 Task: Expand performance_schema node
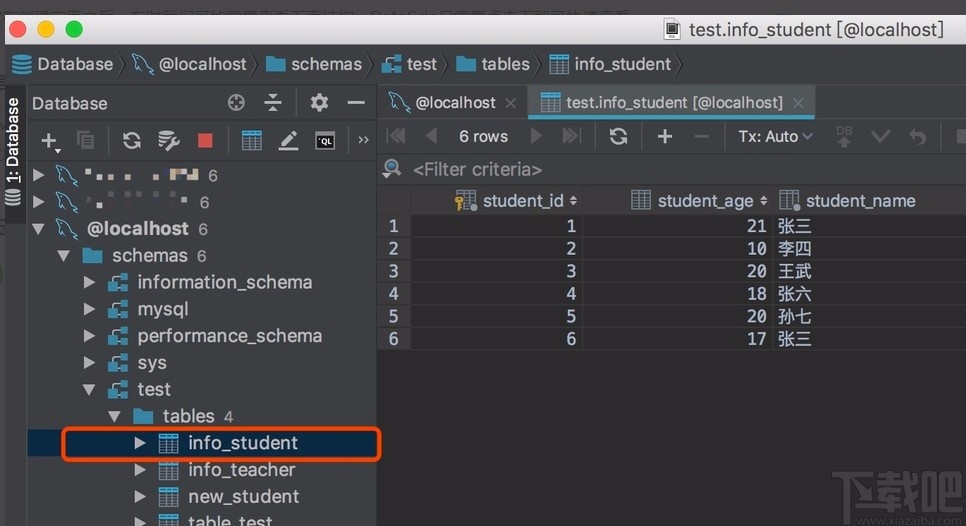tap(89, 336)
